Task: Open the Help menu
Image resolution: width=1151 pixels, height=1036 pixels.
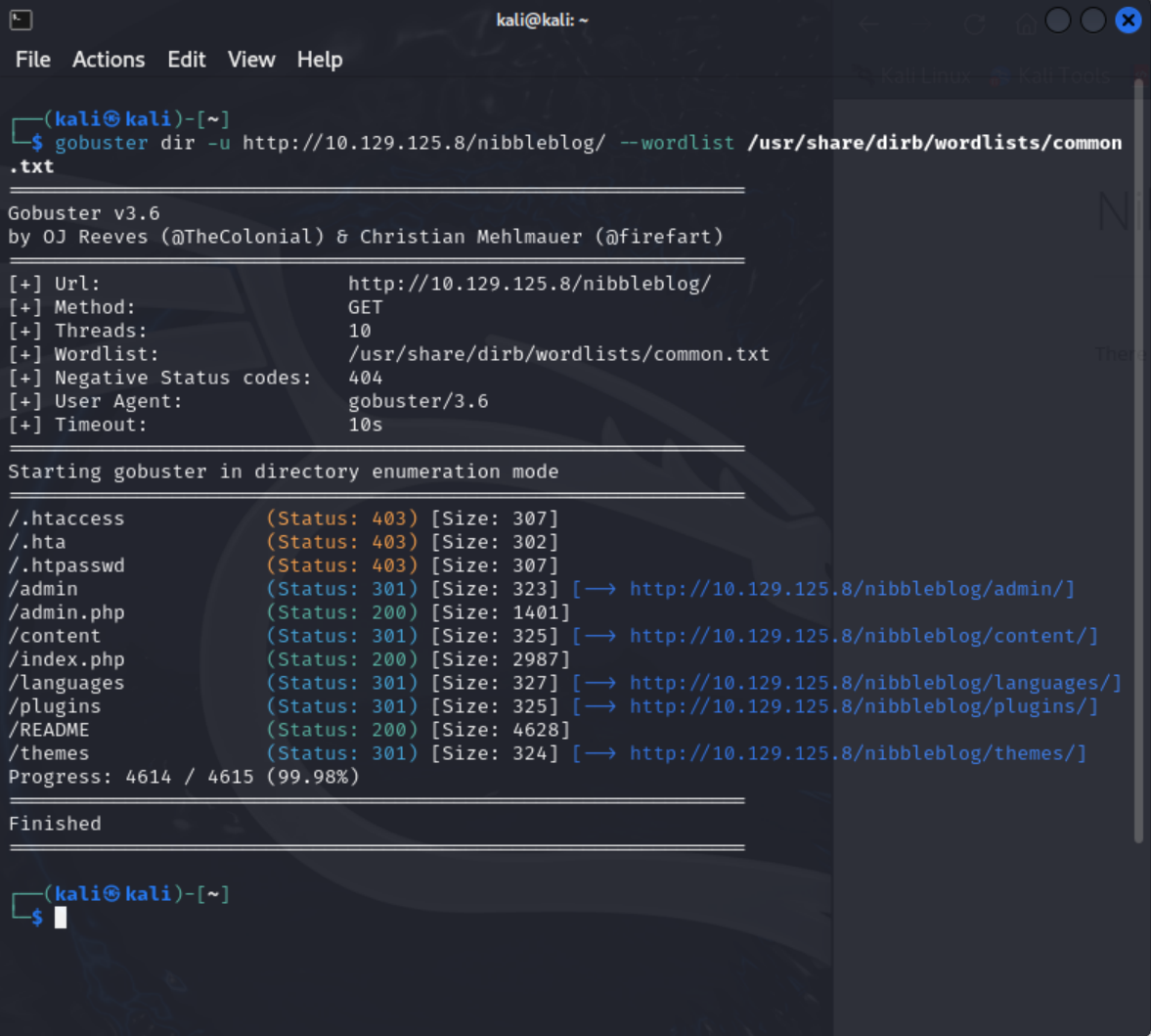Action: pos(320,60)
